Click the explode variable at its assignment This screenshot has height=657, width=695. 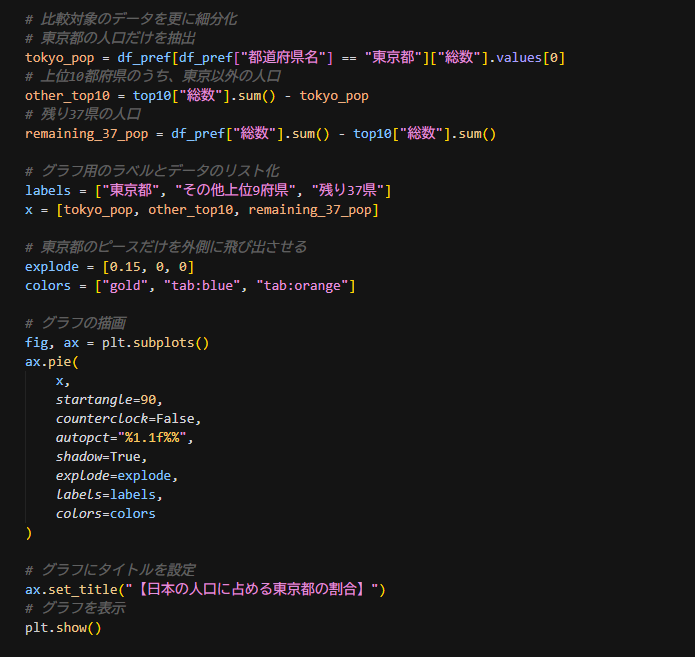52,267
